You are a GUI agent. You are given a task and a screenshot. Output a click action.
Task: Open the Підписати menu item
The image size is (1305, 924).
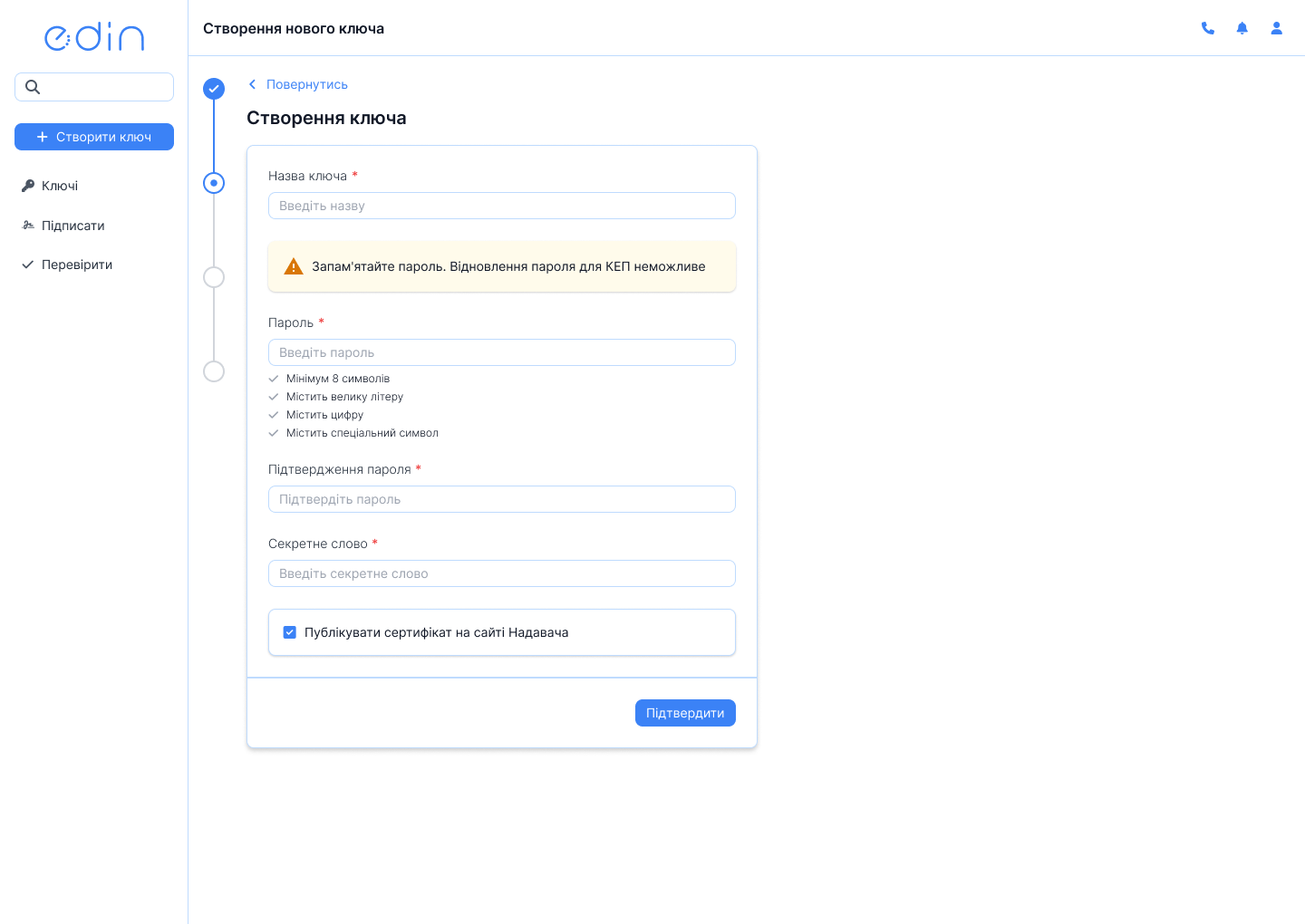[x=72, y=226]
